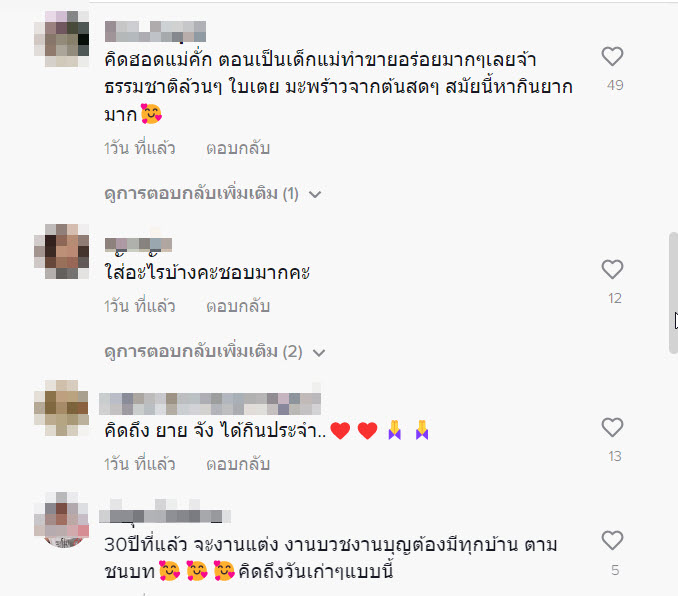Image resolution: width=678 pixels, height=596 pixels.
Task: Click the chevron beside replies (1)
Action: tap(315, 195)
